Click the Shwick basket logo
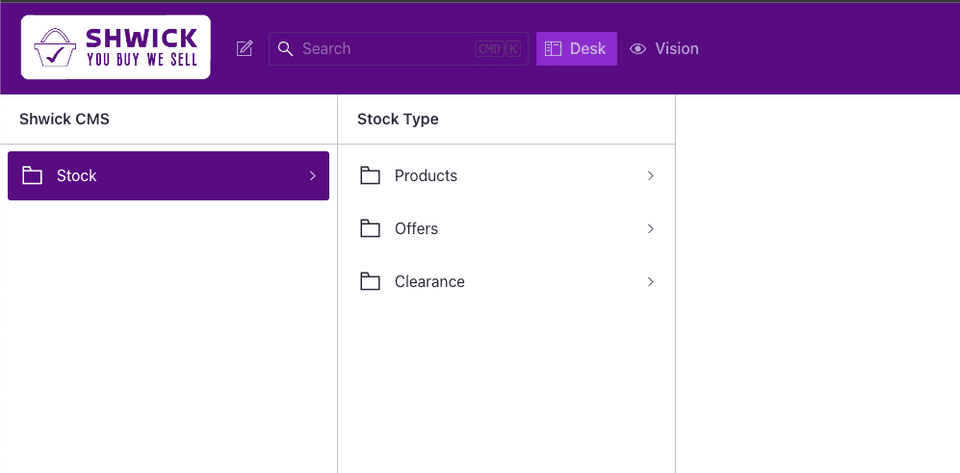 coord(56,48)
